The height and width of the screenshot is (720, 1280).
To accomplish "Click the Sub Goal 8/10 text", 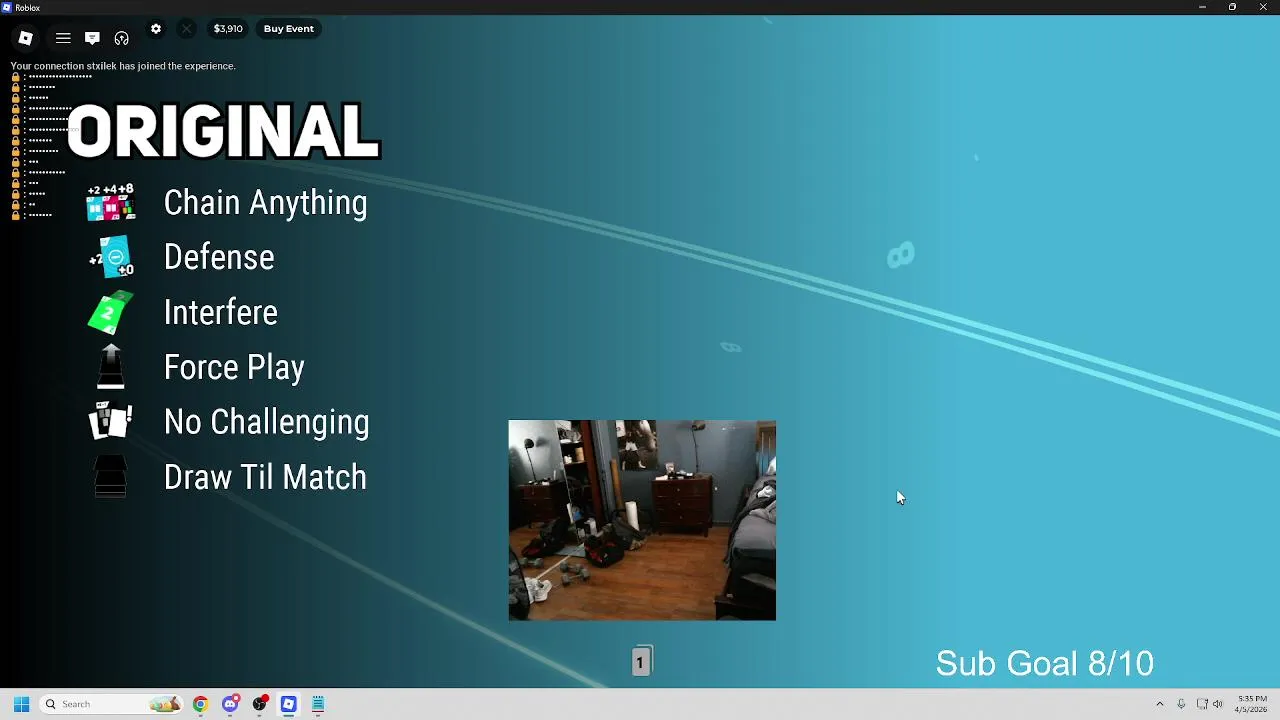I will click(x=1045, y=663).
